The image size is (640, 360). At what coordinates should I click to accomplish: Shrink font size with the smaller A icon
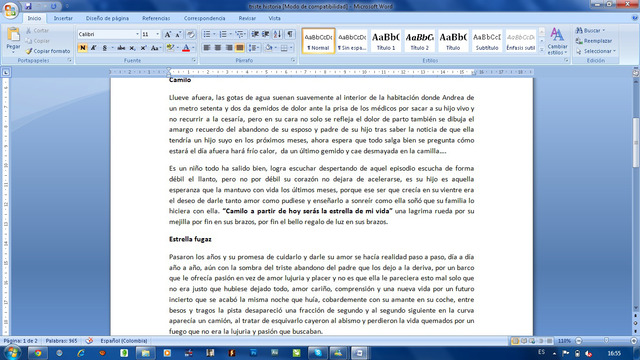(x=178, y=35)
